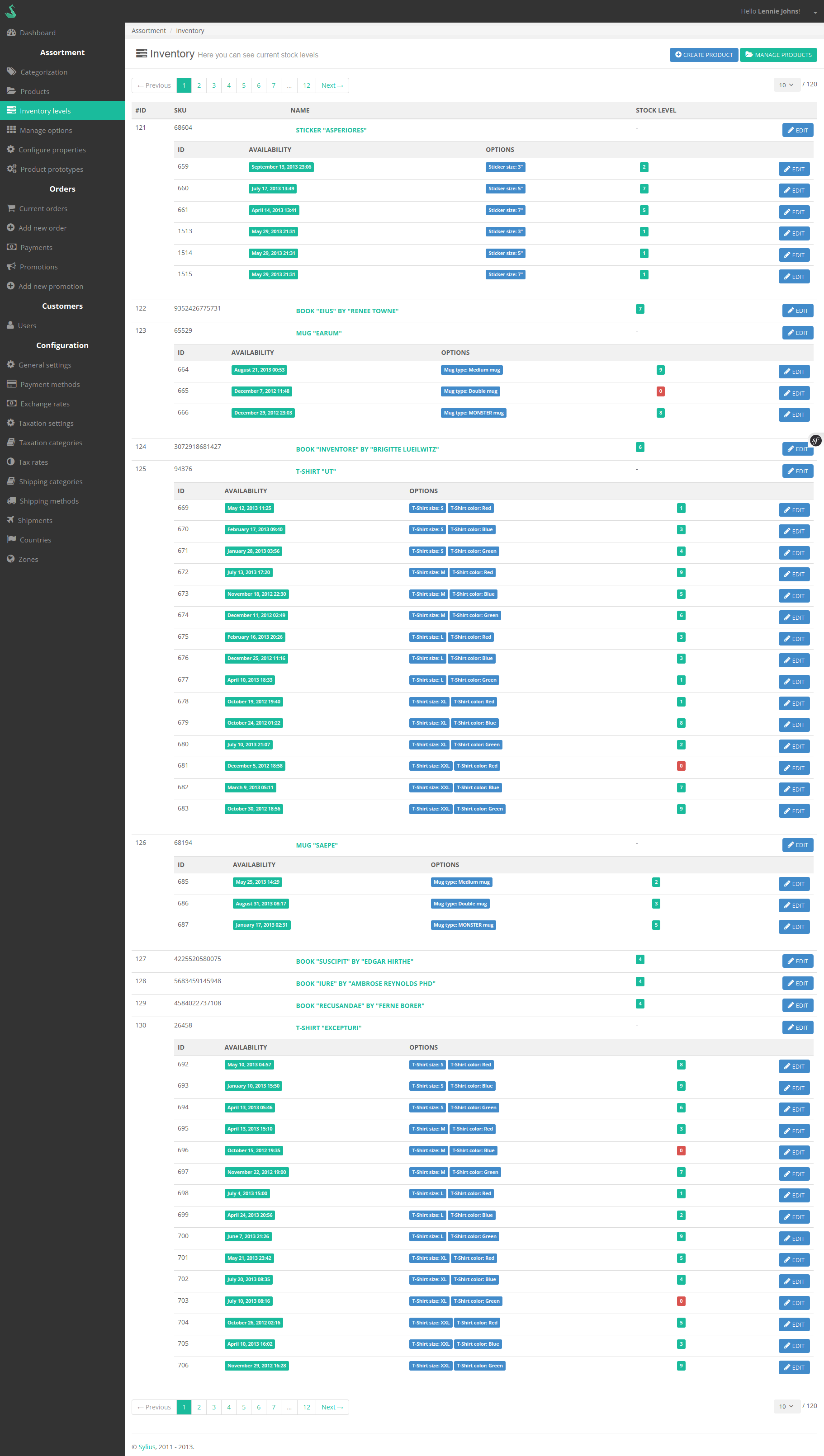
Task: Open Mug "Earum" product link
Action: (319, 333)
